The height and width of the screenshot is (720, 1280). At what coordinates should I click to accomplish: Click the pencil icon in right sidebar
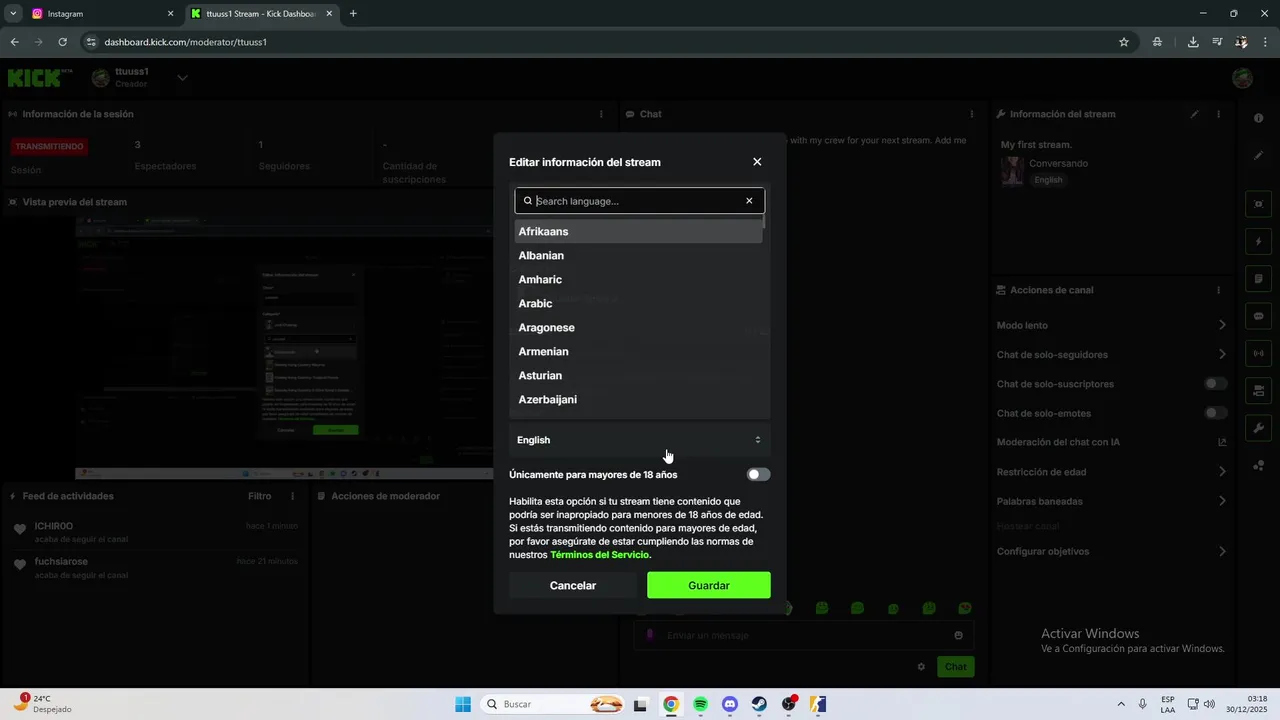[x=1259, y=155]
